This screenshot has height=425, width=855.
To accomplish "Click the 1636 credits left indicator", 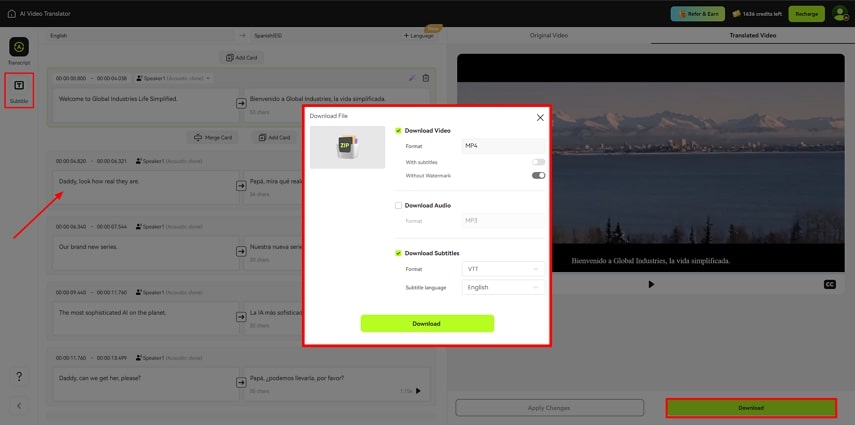I will tap(756, 14).
